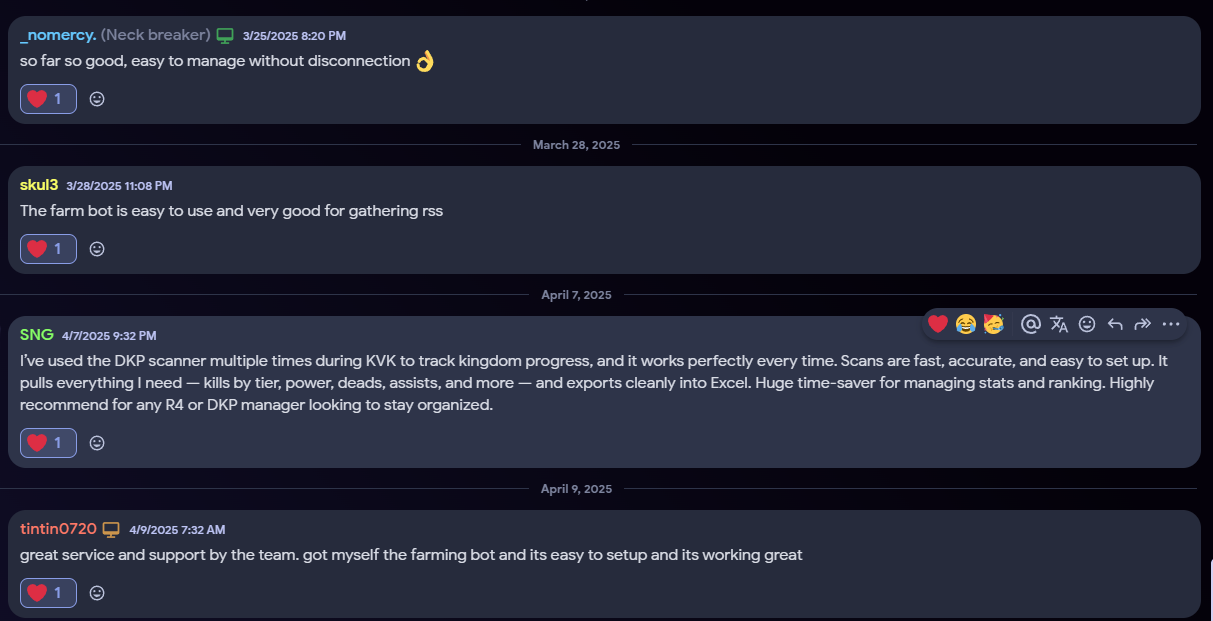This screenshot has height=621, width=1213.
Task: Add reaction smiley under tintin0720's message
Action: (x=97, y=593)
